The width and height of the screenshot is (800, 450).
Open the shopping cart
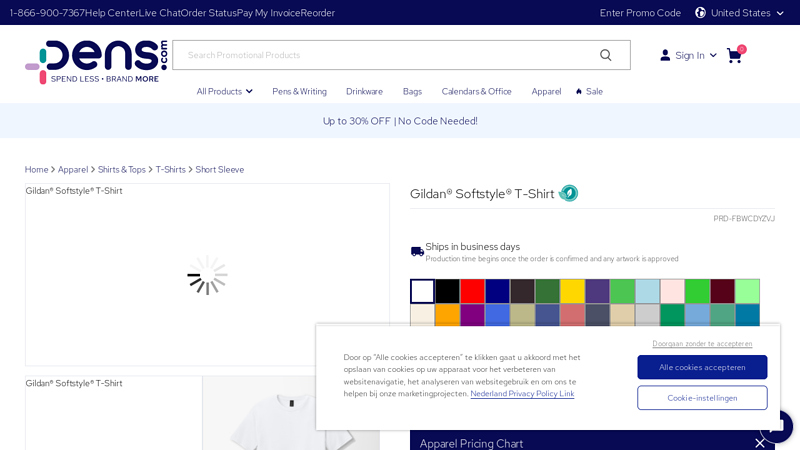pyautogui.click(x=735, y=55)
